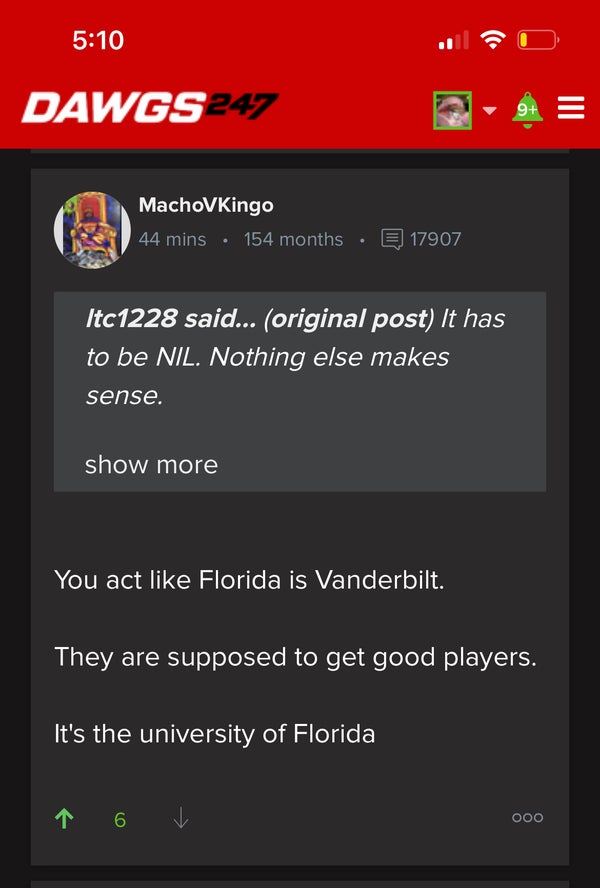The image size is (600, 888).
Task: Click the post count icon beside 17907
Action: pos(392,239)
